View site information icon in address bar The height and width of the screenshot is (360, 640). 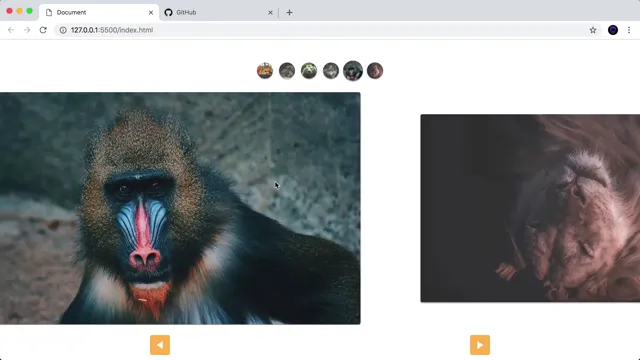point(63,30)
